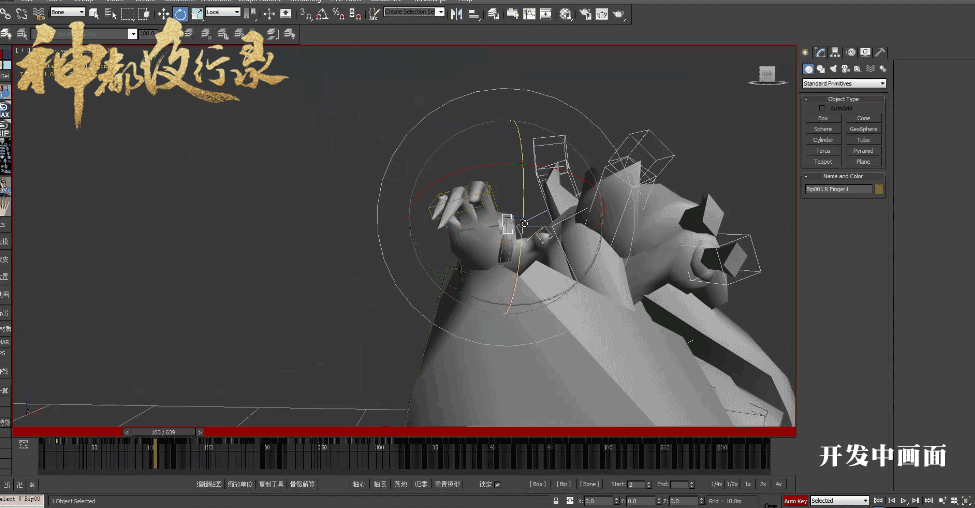Choose the Lights category icon
975x508 pixels.
tap(832, 69)
